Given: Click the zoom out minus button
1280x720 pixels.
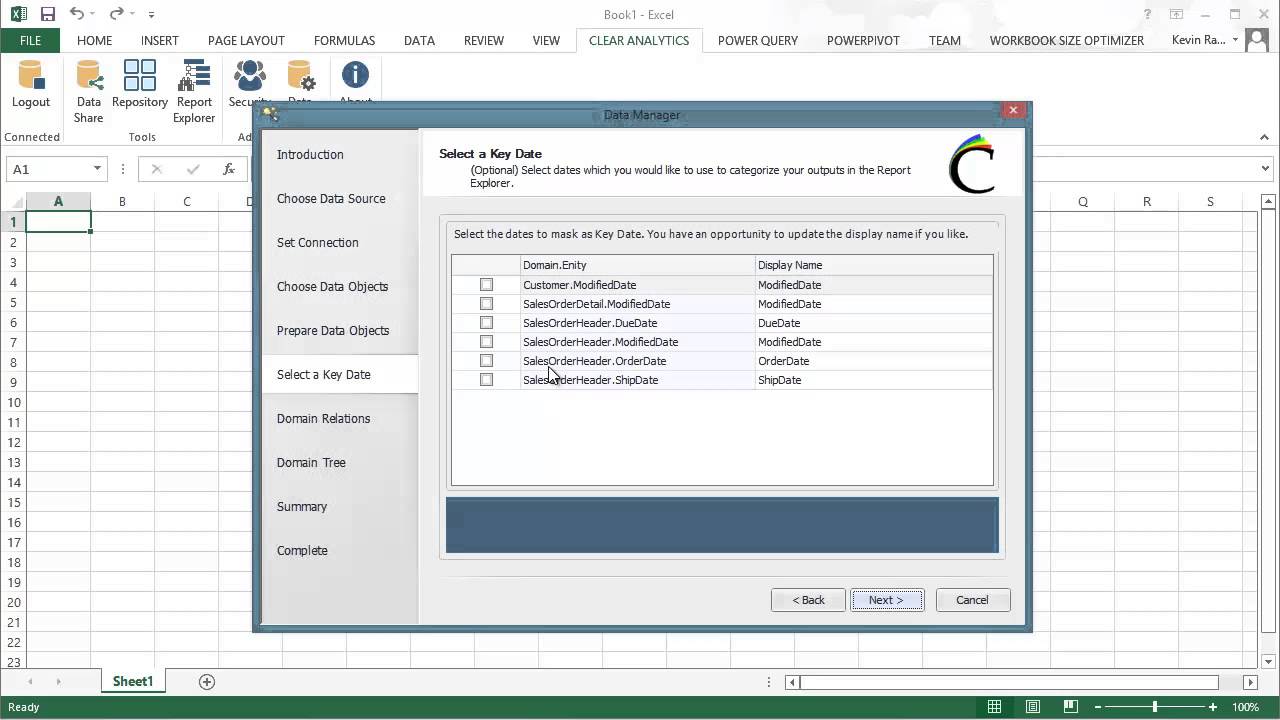Looking at the screenshot, I should pyautogui.click(x=1099, y=707).
